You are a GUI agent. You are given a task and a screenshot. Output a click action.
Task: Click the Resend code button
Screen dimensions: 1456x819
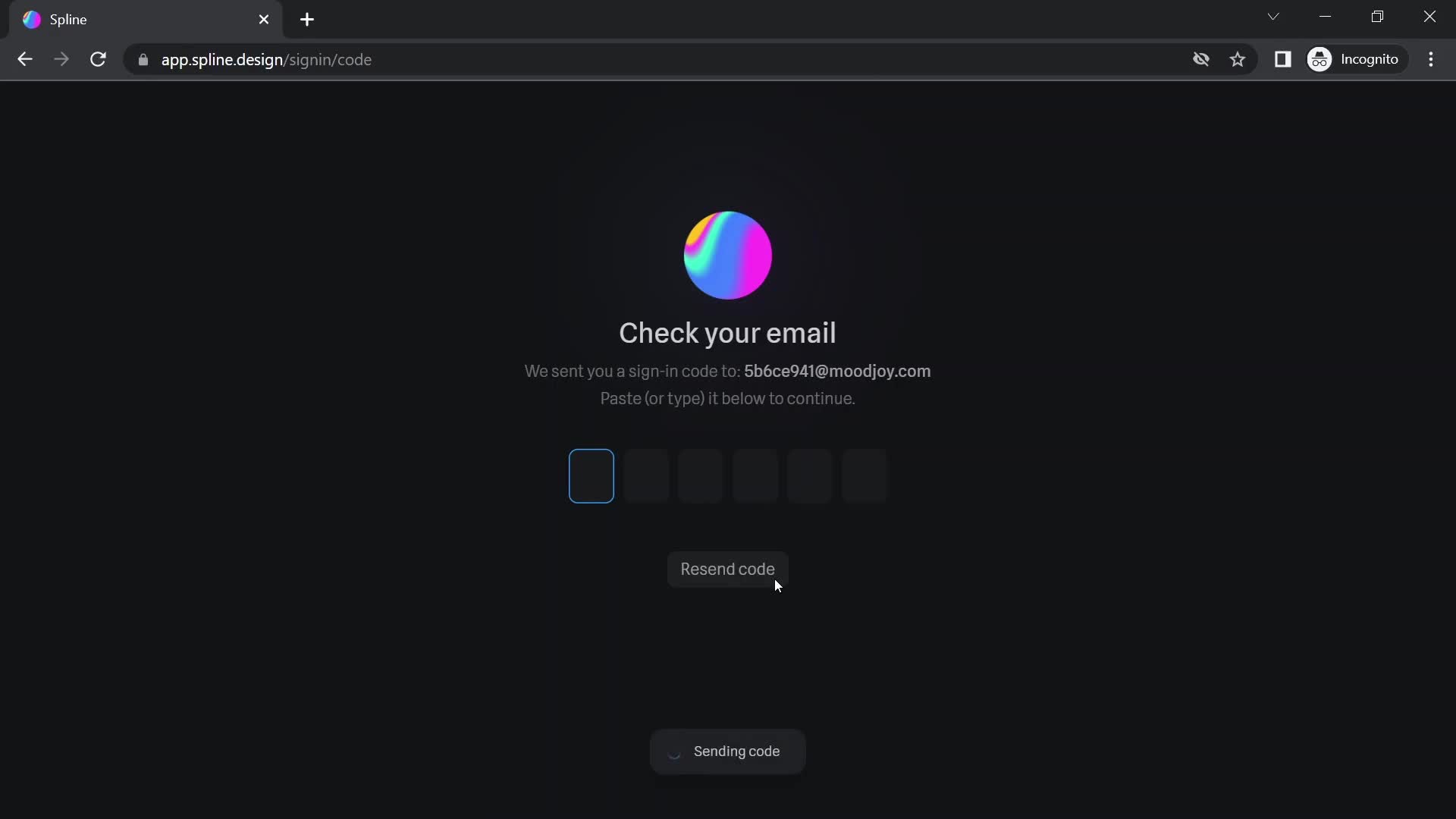[728, 569]
